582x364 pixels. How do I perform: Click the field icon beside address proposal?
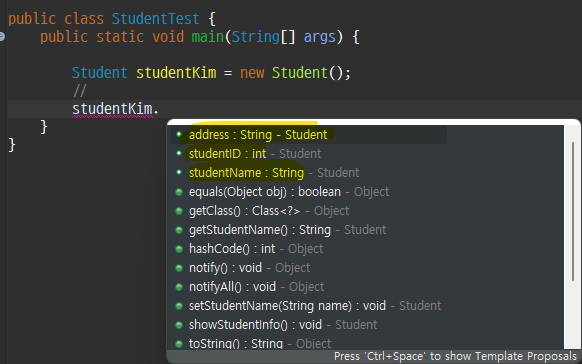(x=179, y=134)
